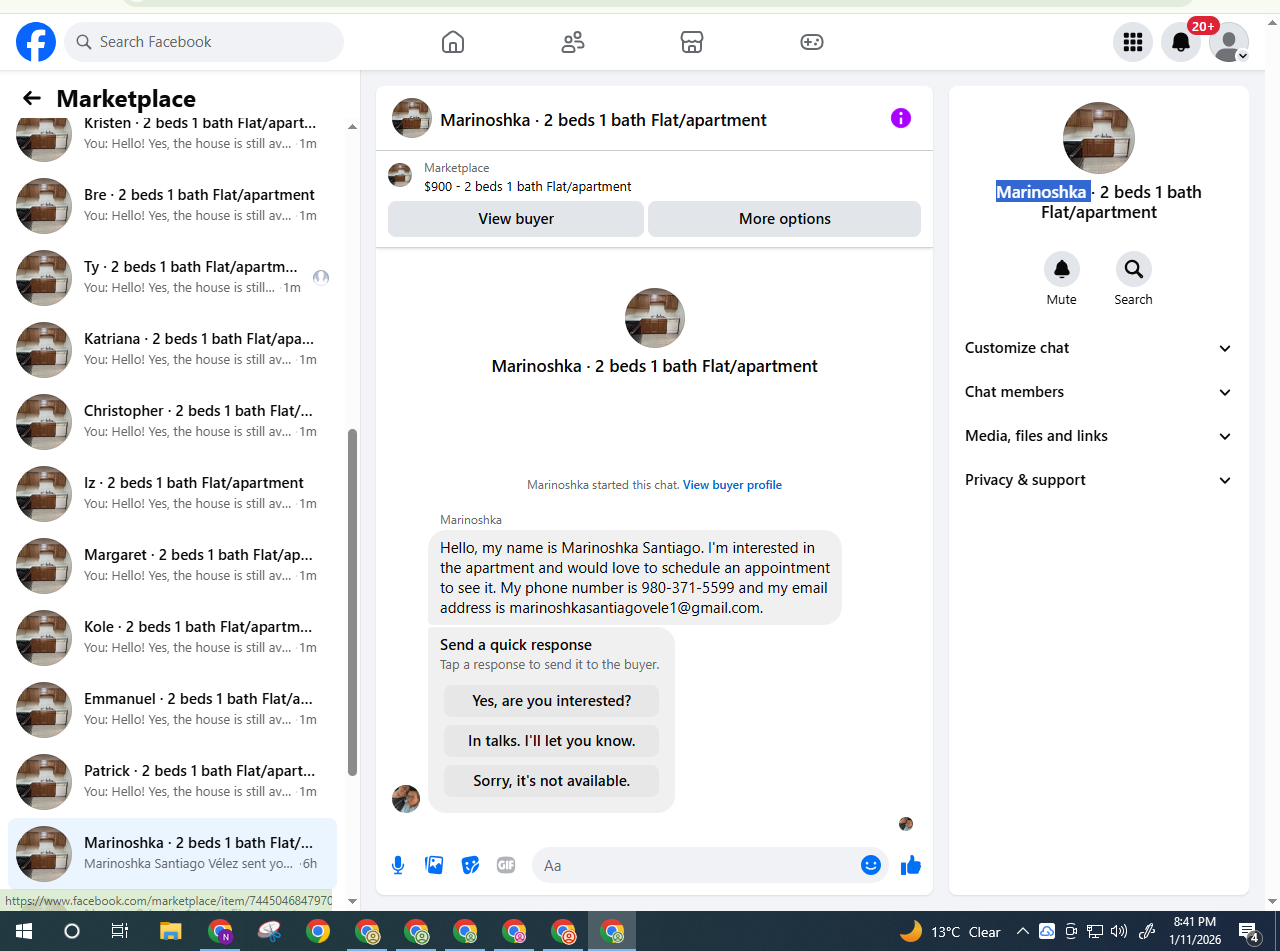1280x951 pixels.
Task: Open the Windows notification center
Action: pos(1250,932)
